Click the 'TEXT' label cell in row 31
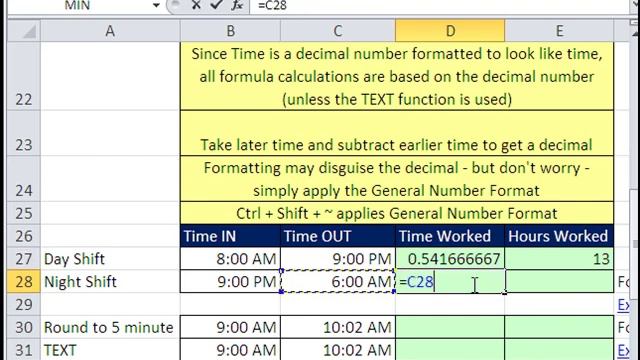Viewport: 640px width, 360px height. click(110, 349)
